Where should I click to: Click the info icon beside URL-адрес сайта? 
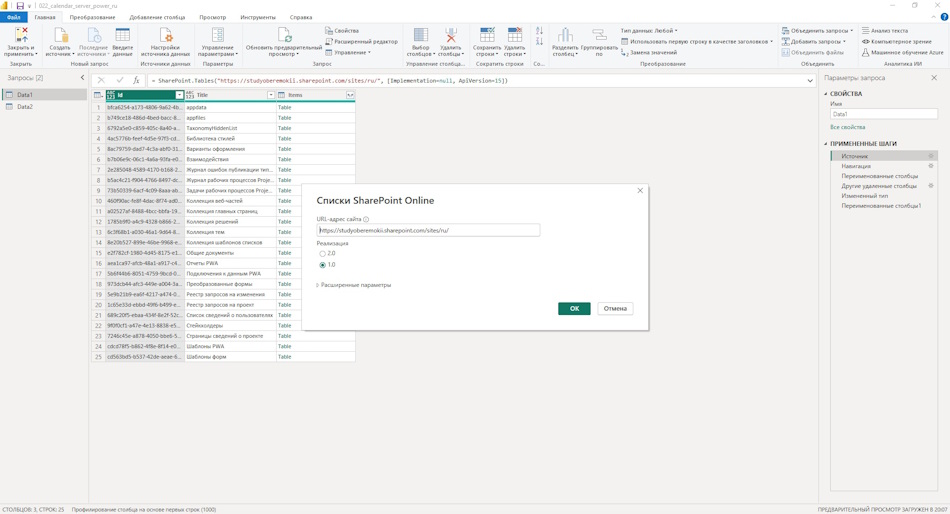point(366,219)
